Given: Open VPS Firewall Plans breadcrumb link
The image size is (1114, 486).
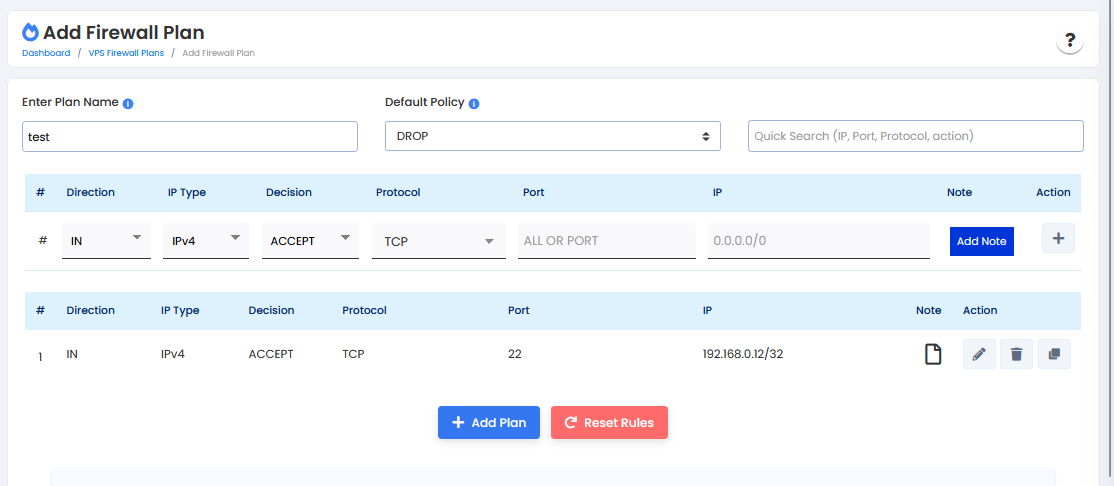Looking at the screenshot, I should (126, 53).
